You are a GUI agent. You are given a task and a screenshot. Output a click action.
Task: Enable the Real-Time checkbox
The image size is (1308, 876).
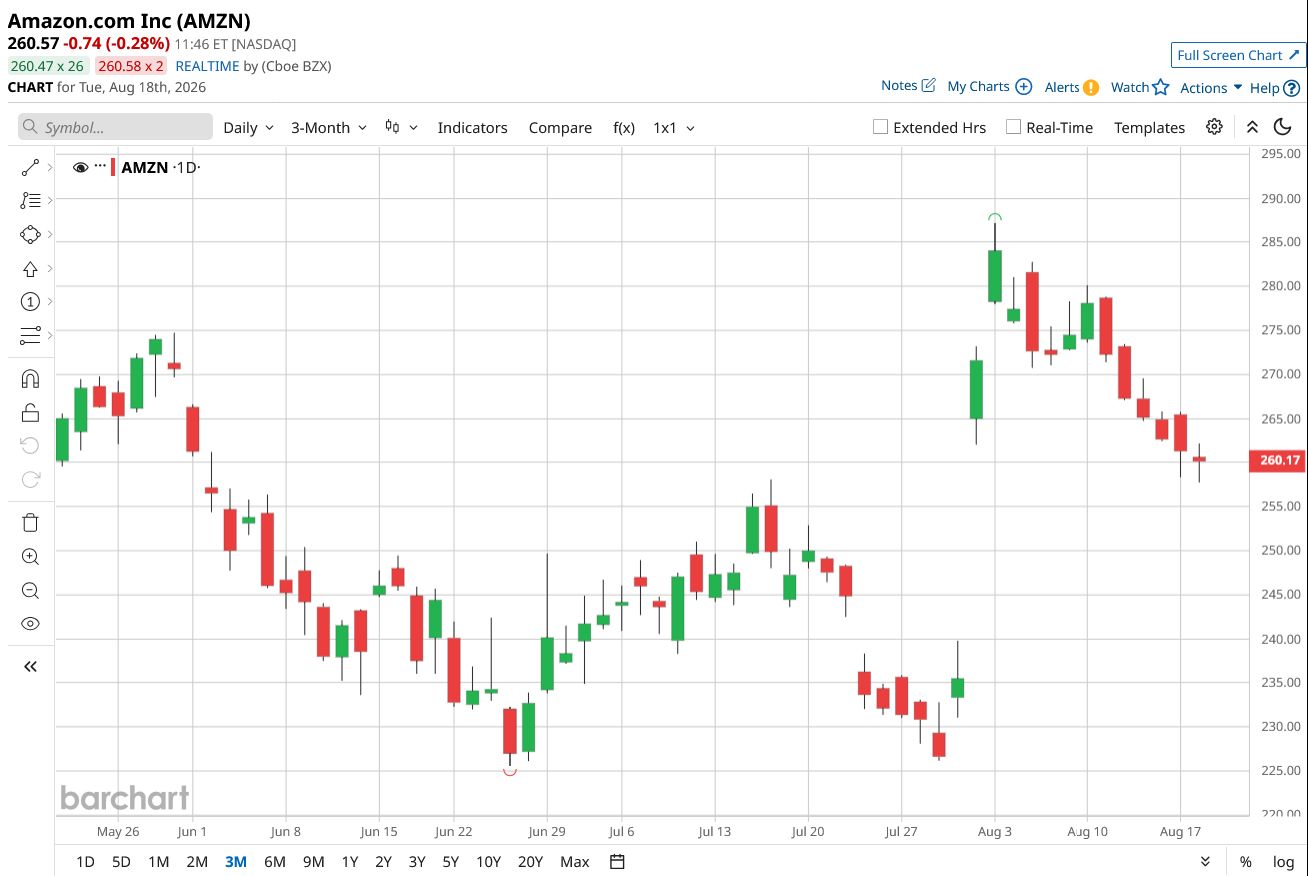coord(1013,127)
